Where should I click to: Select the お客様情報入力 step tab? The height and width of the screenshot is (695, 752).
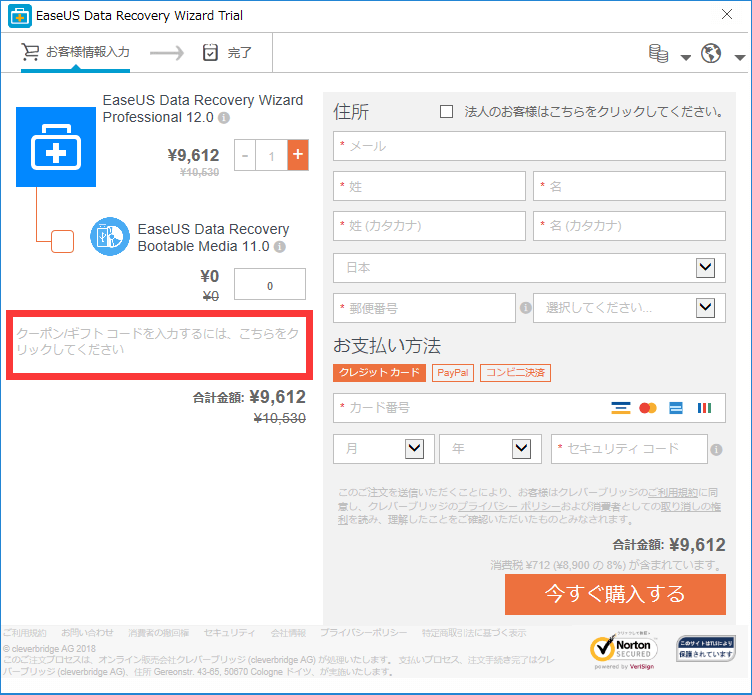tap(75, 52)
